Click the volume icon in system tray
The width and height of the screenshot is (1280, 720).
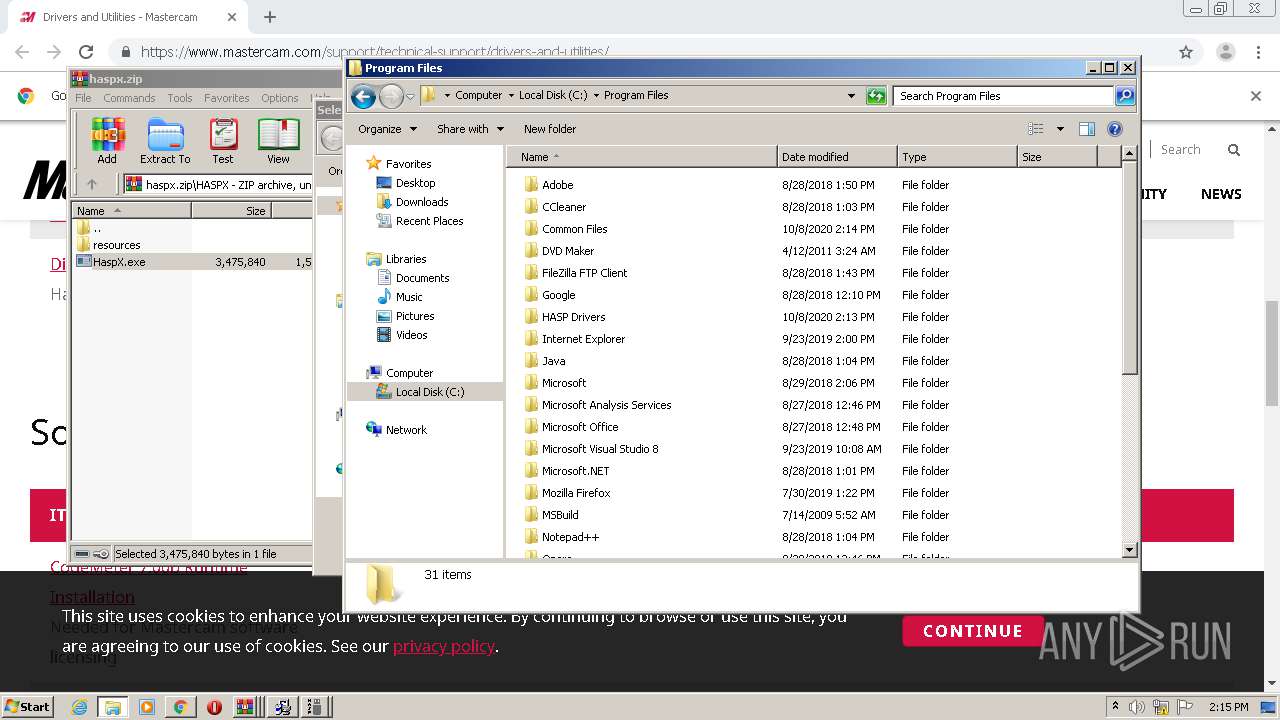click(x=1137, y=707)
